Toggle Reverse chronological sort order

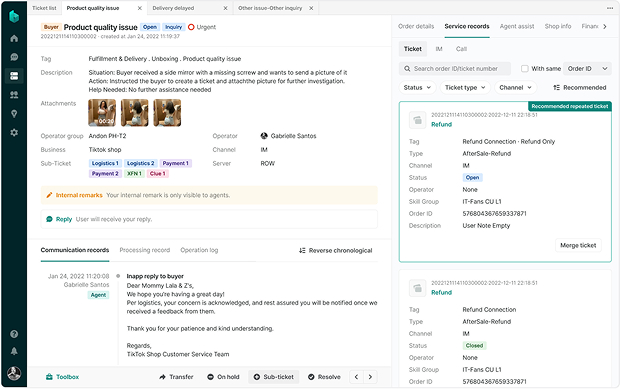click(x=335, y=250)
